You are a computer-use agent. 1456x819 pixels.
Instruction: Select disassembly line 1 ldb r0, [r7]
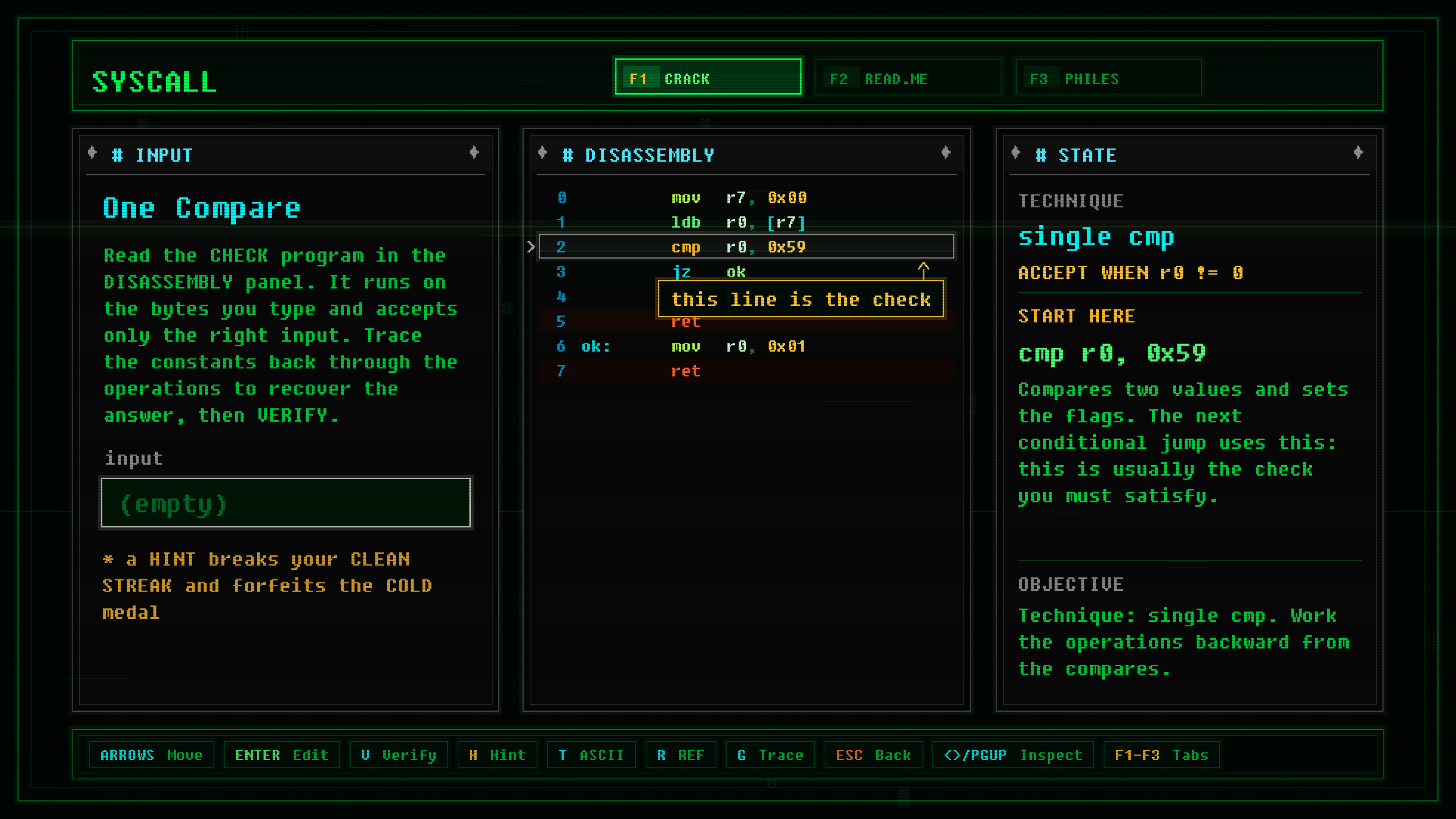pyautogui.click(x=747, y=222)
